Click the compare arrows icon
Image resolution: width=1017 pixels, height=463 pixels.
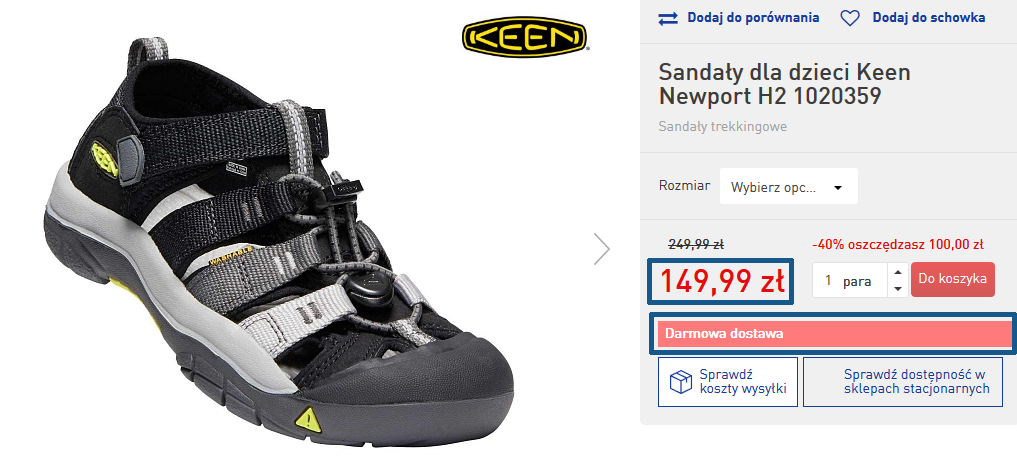click(x=668, y=18)
